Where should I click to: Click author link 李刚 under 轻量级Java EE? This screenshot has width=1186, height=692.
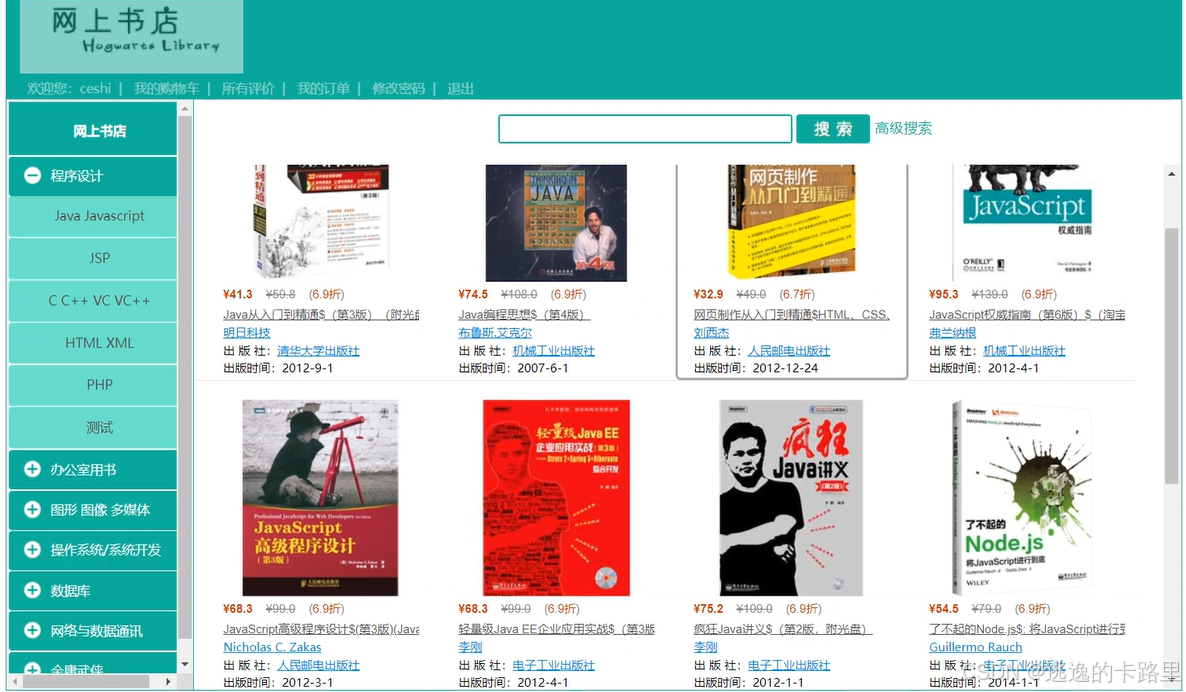coord(470,647)
